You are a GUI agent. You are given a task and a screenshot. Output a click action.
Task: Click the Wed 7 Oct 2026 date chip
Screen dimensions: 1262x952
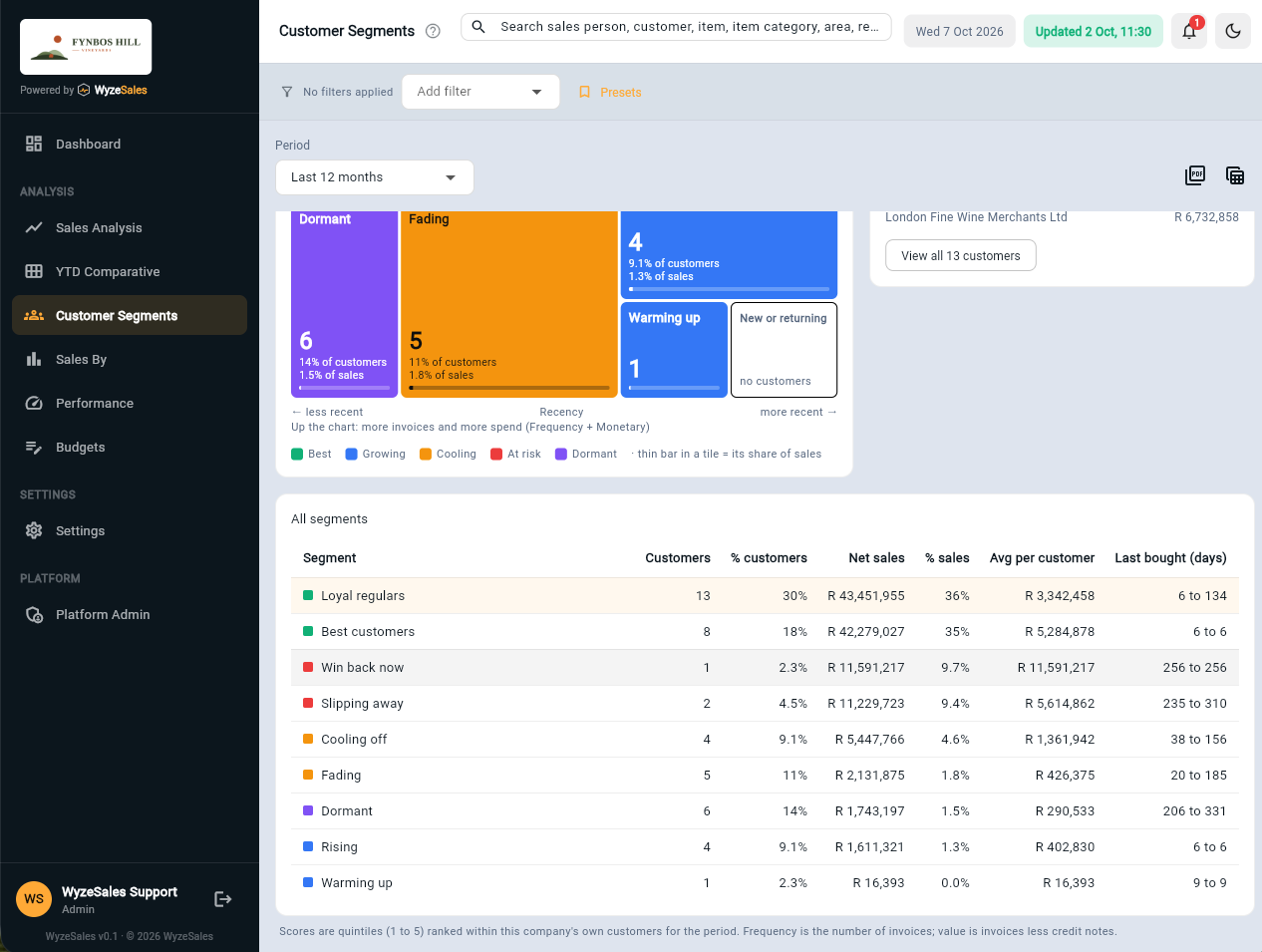tap(960, 31)
